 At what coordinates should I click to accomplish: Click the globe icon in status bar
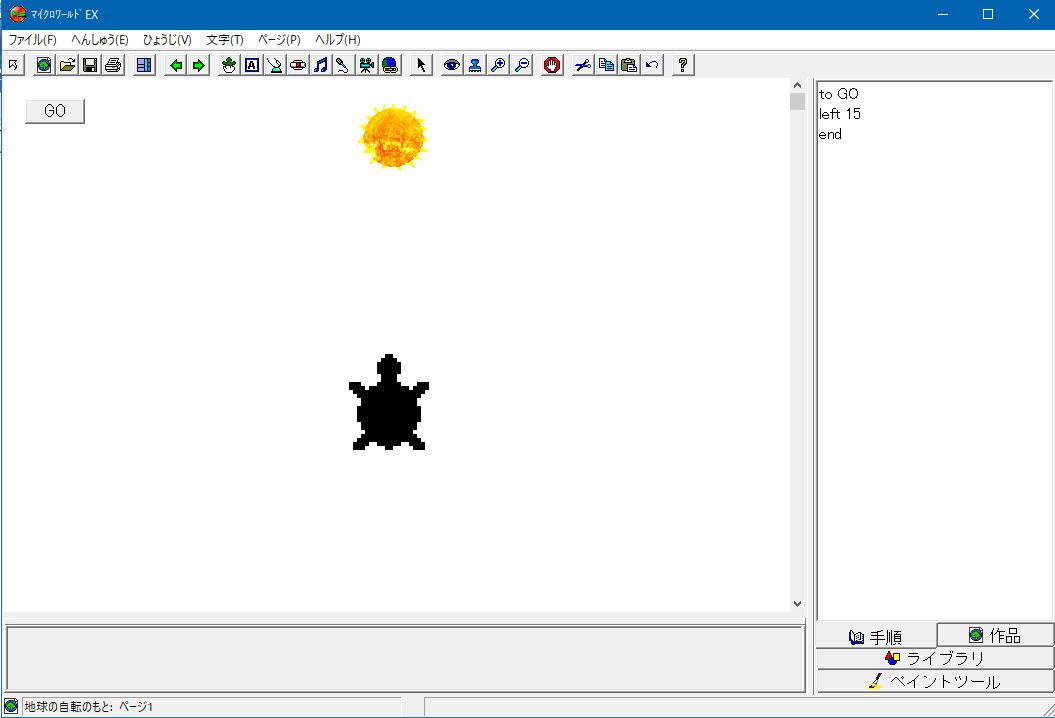click(x=11, y=707)
